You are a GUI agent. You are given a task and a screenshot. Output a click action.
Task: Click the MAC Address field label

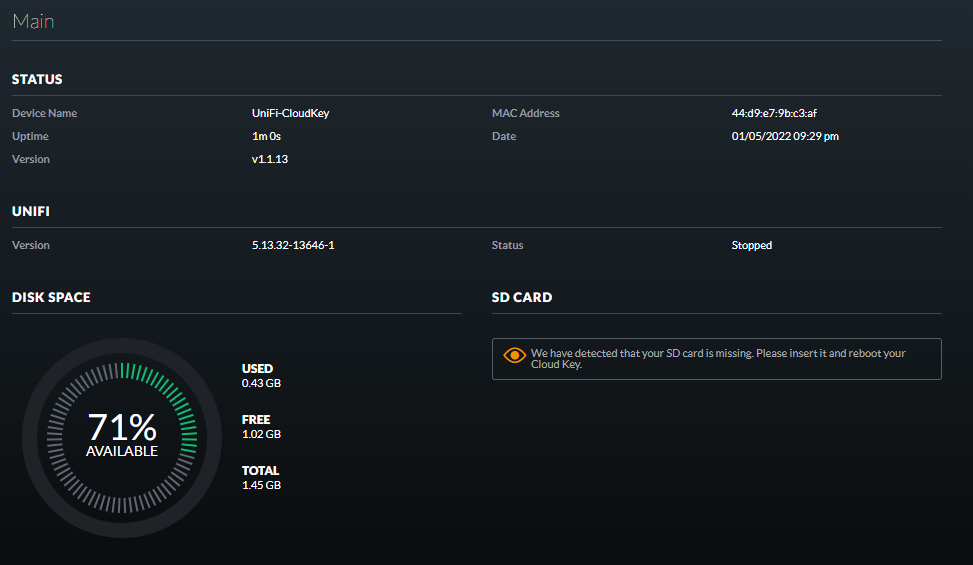point(525,113)
